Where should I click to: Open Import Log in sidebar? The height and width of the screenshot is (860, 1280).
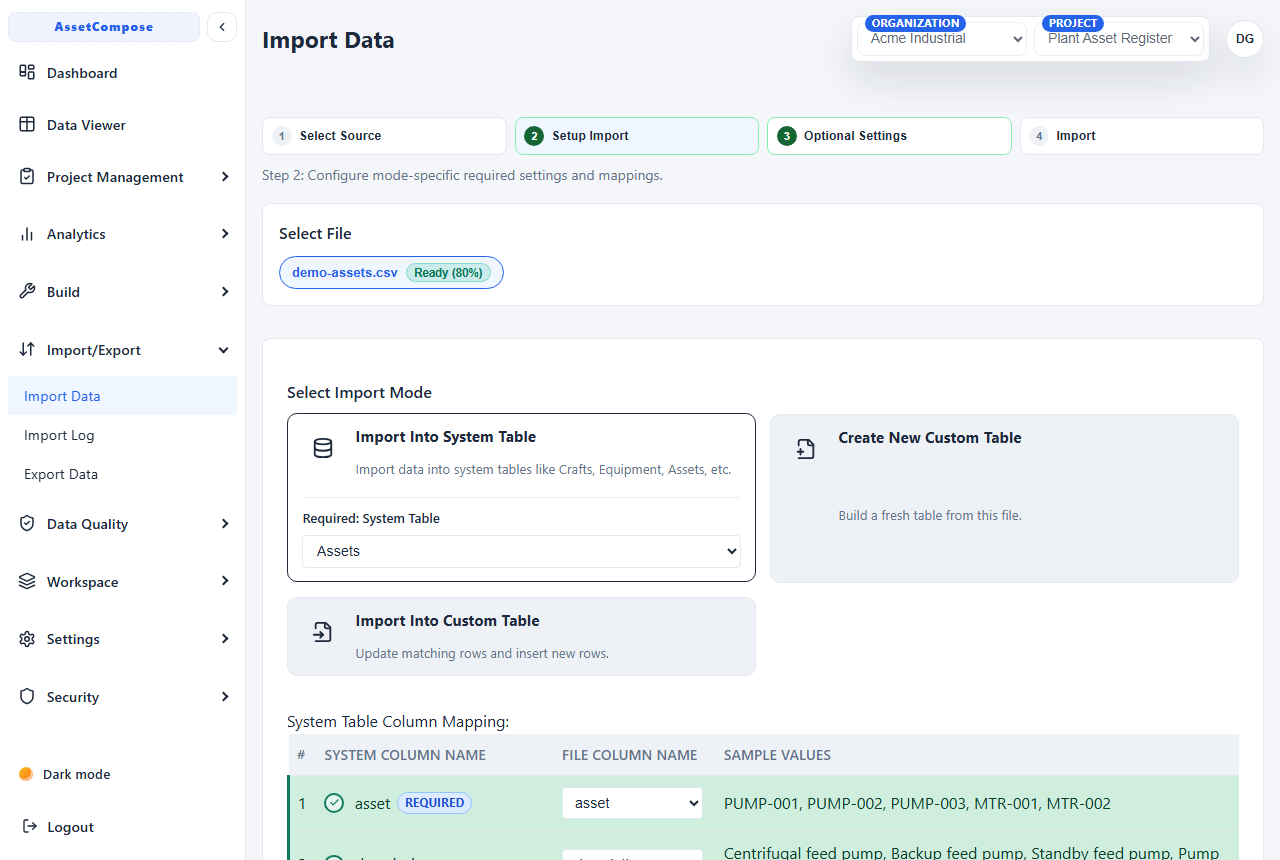[122, 435]
